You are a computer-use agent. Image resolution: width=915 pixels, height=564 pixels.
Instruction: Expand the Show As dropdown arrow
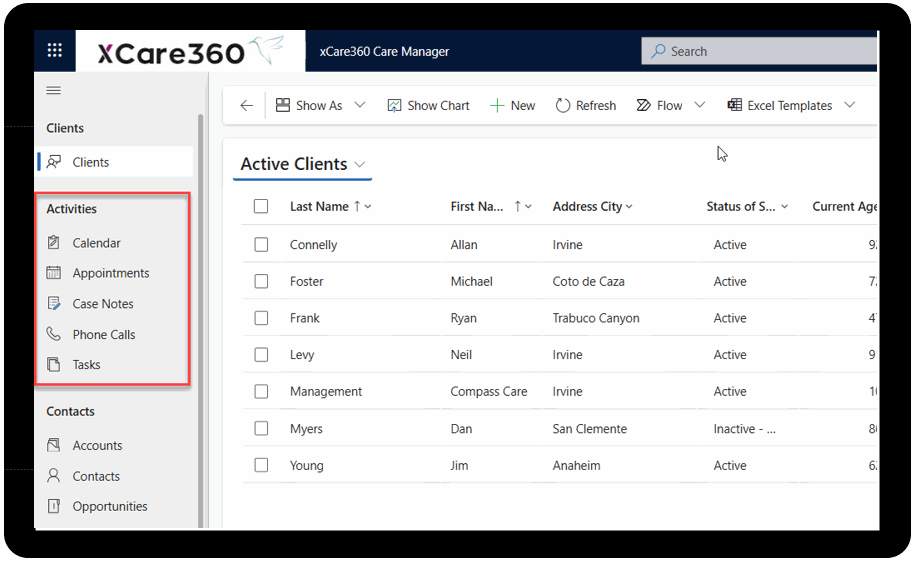pyautogui.click(x=360, y=105)
